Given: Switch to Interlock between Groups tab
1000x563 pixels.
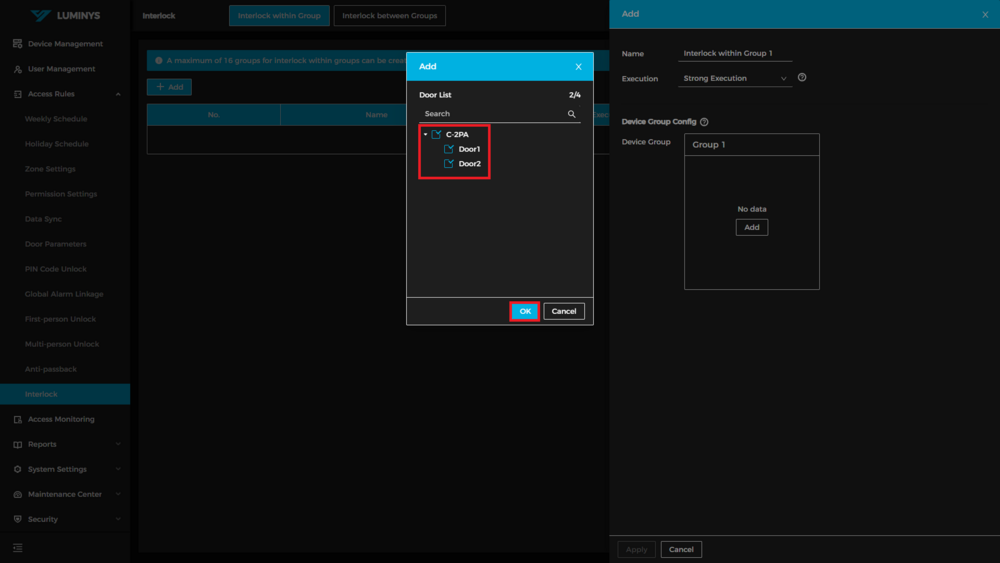Looking at the screenshot, I should (389, 16).
